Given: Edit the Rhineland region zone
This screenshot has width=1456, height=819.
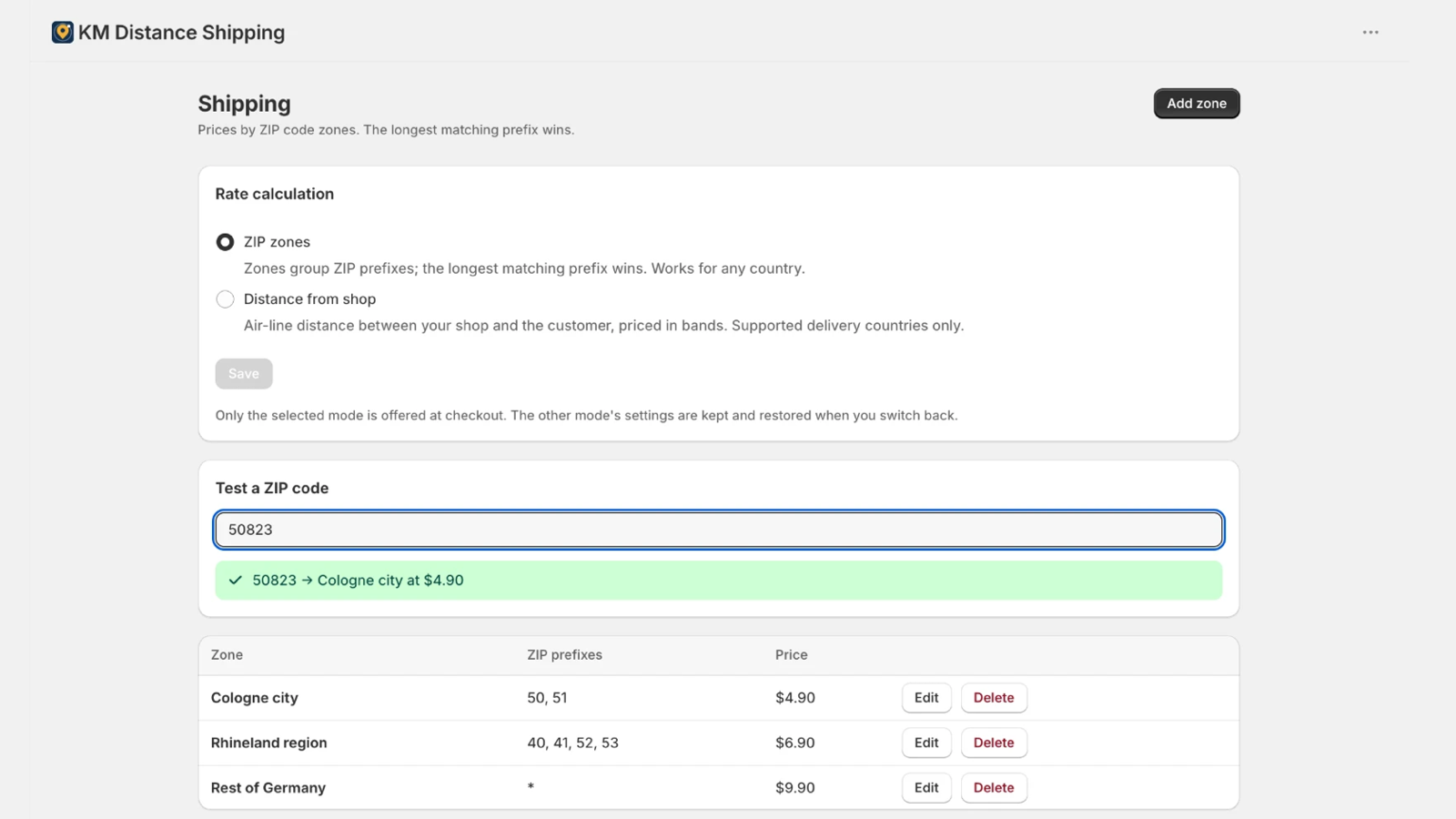Looking at the screenshot, I should tap(926, 743).
